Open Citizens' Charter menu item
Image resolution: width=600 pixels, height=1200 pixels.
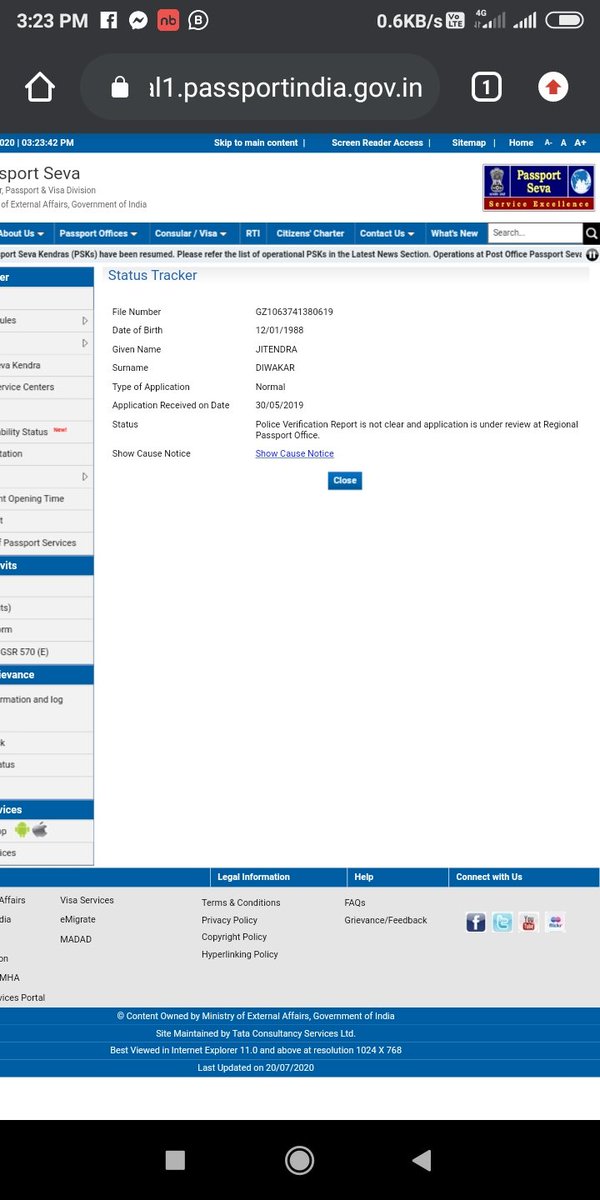310,234
